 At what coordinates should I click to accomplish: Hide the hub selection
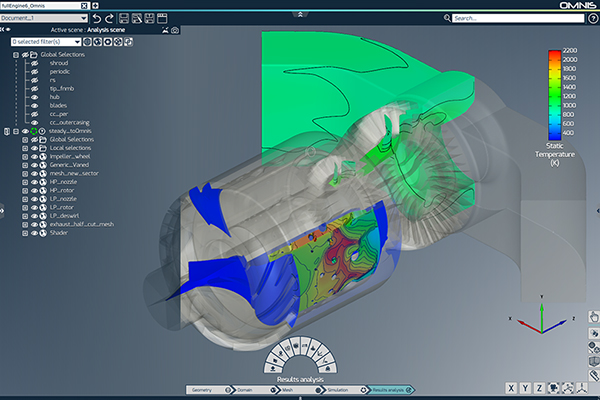[34, 97]
